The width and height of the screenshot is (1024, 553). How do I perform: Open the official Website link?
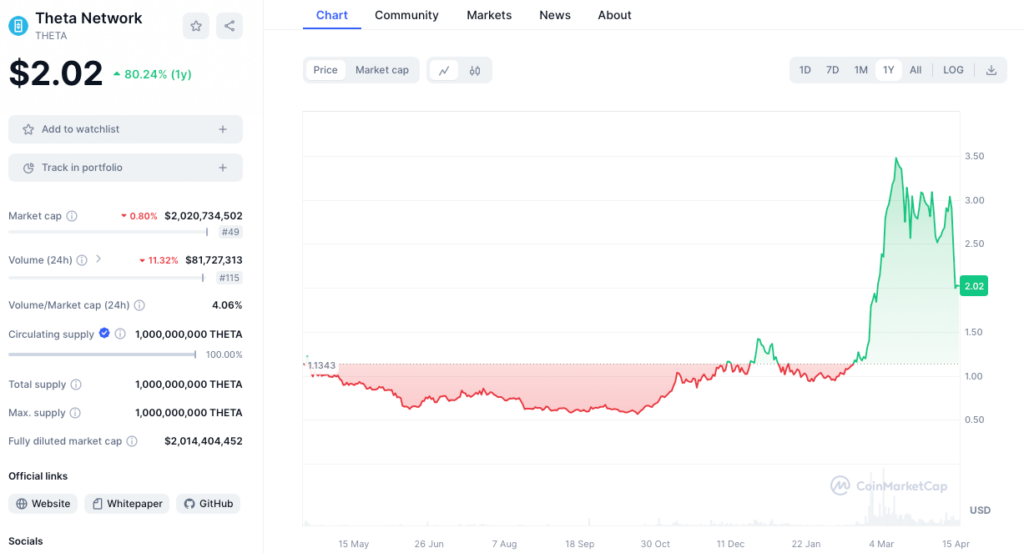[x=43, y=503]
